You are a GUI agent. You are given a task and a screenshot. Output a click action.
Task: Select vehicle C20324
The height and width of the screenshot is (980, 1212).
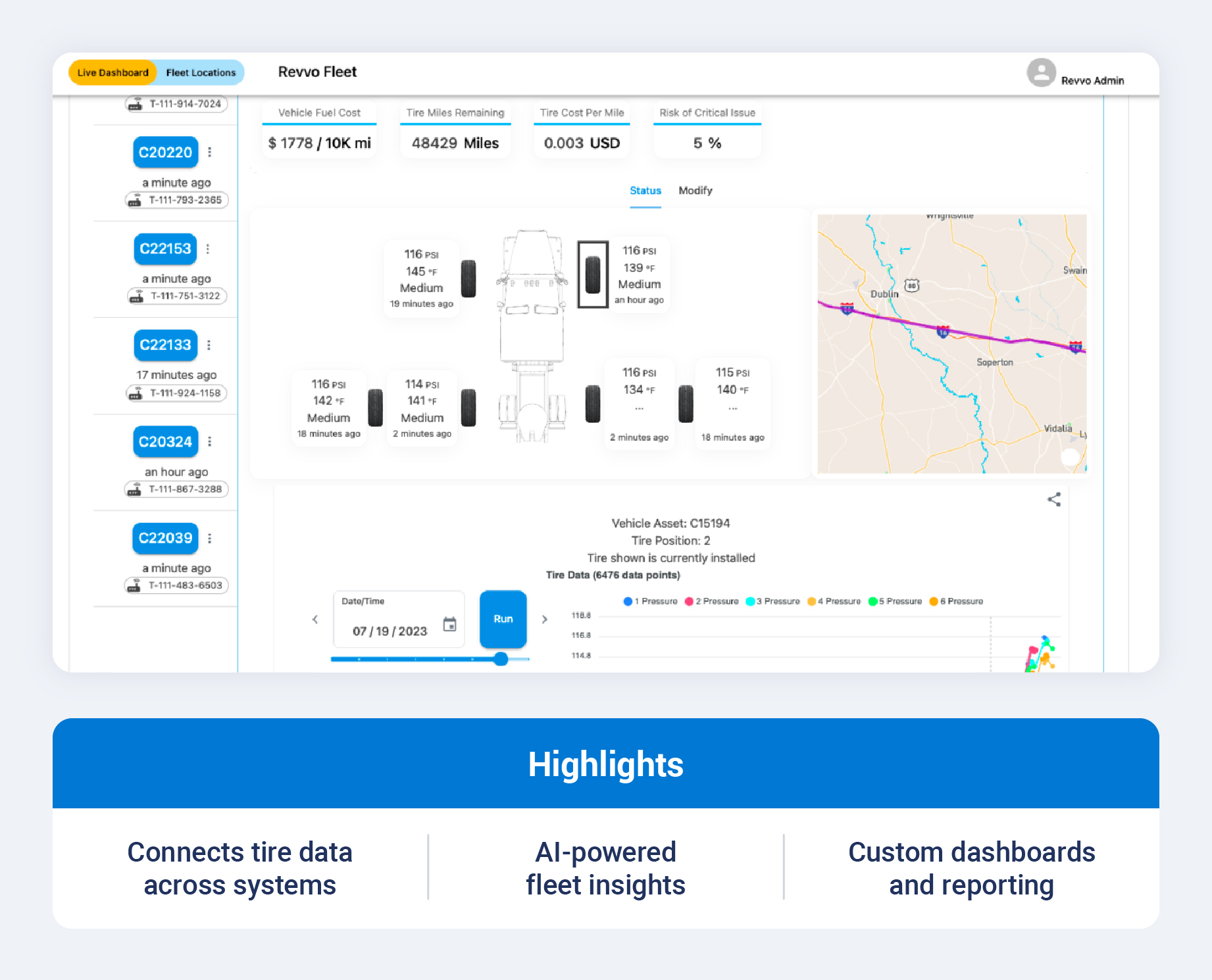[x=165, y=441]
